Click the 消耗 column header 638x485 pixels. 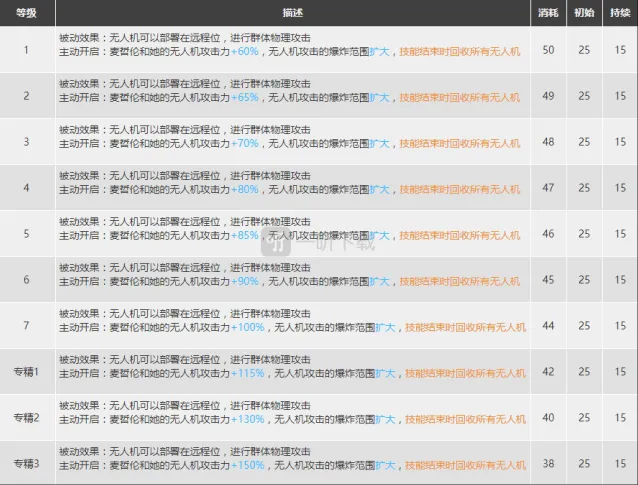click(547, 13)
